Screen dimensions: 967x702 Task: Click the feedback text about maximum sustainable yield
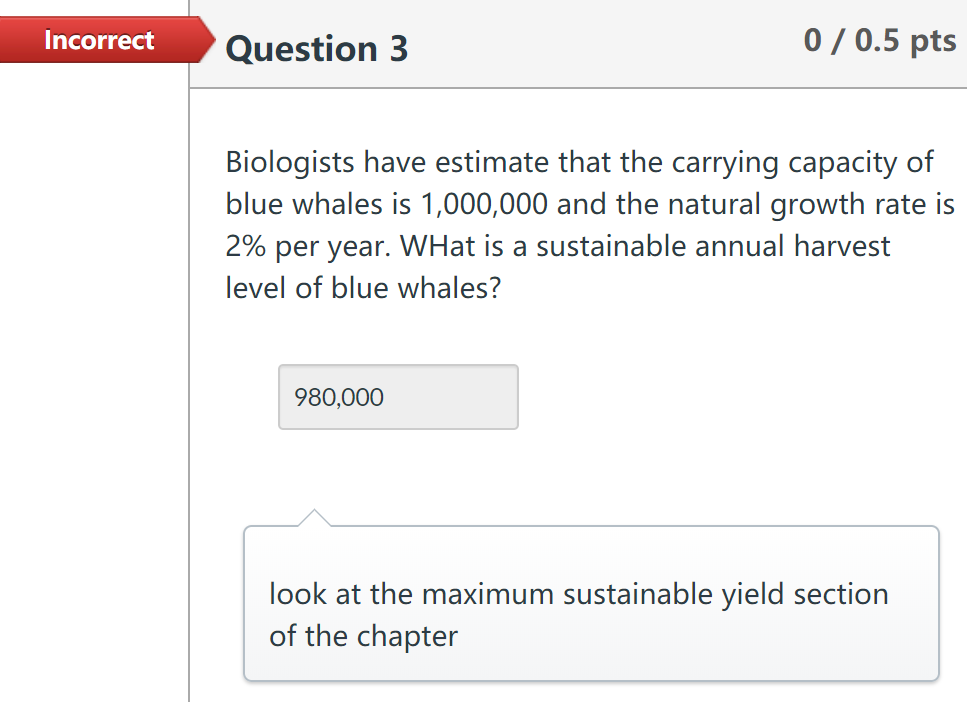(x=579, y=593)
